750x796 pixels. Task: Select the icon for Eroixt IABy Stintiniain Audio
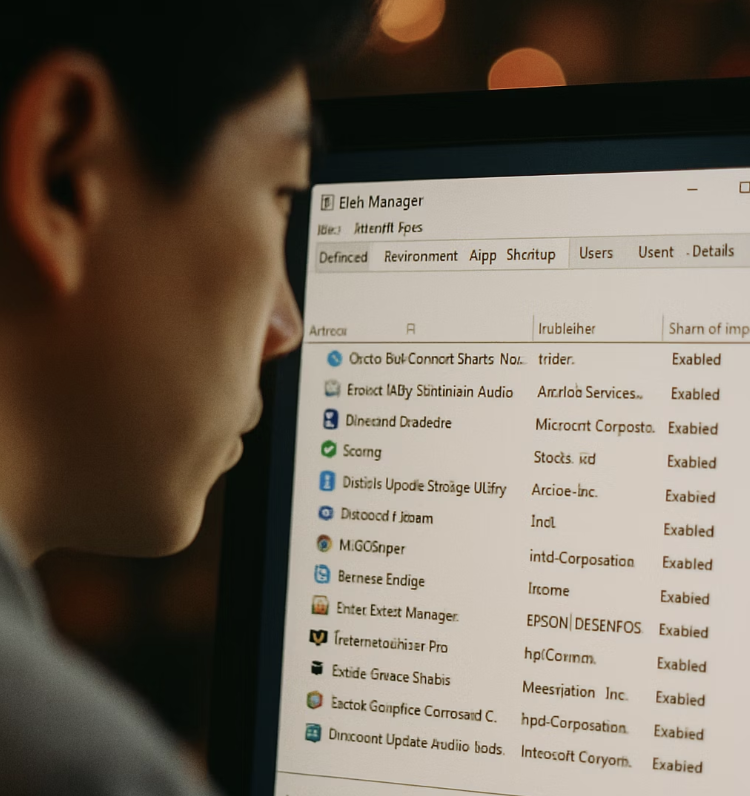[x=332, y=388]
